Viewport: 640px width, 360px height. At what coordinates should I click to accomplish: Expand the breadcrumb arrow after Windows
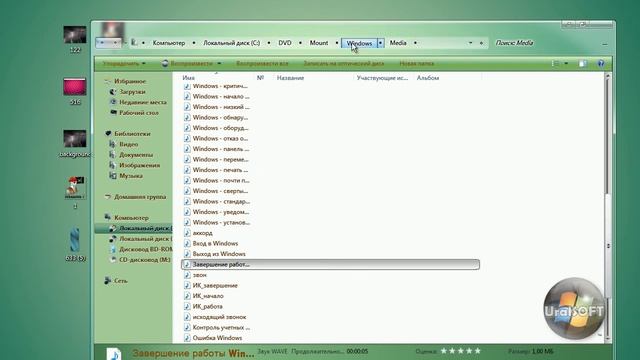380,43
